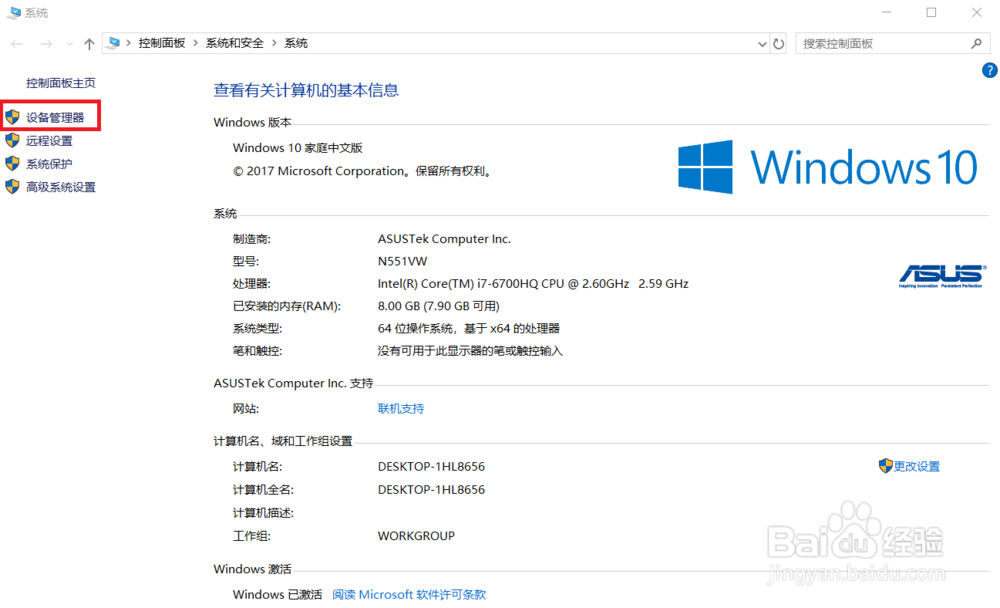This screenshot has width=1000, height=608.
Task: Click the system icon in title bar
Action: click(13, 12)
